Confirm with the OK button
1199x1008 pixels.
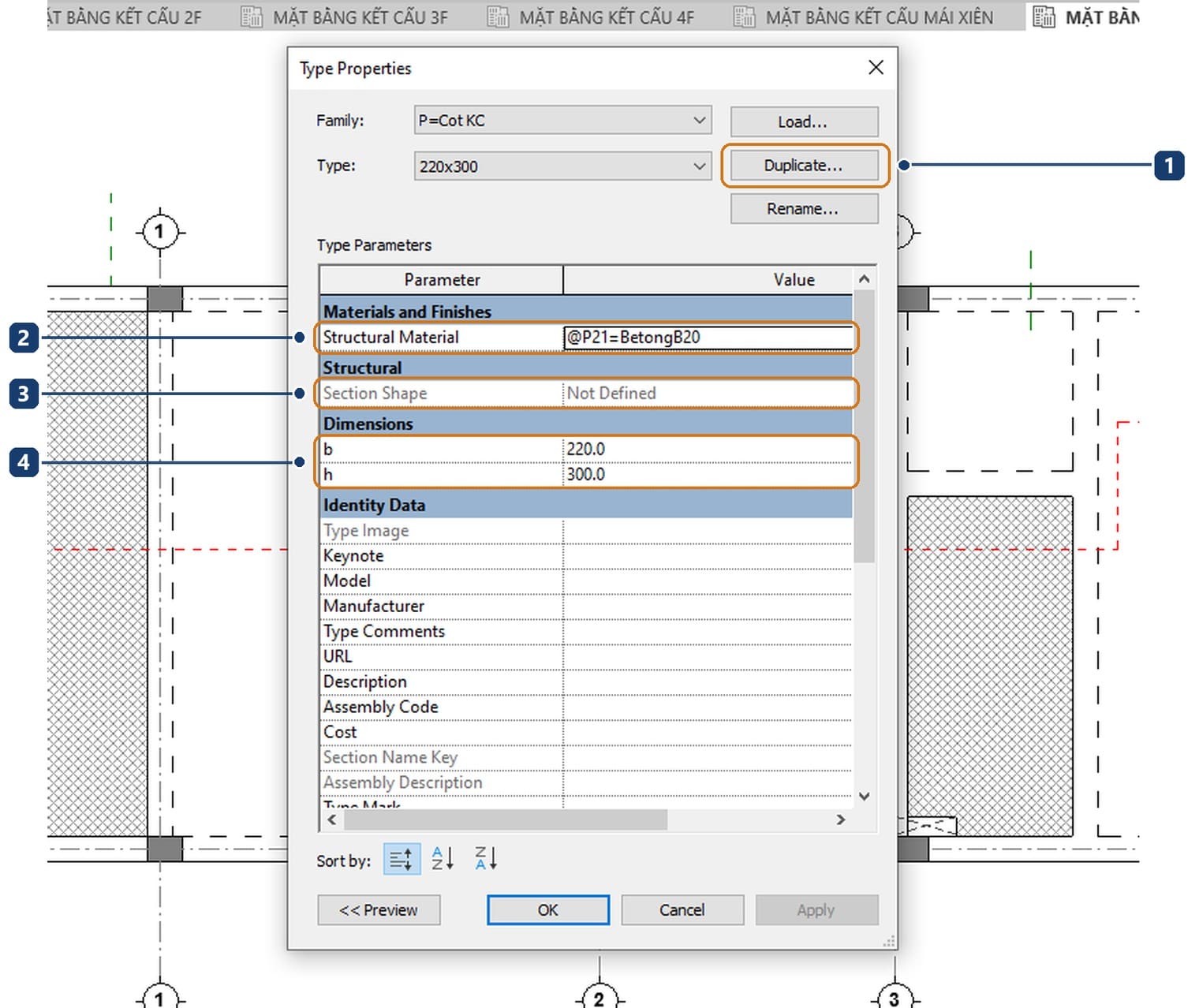click(548, 910)
